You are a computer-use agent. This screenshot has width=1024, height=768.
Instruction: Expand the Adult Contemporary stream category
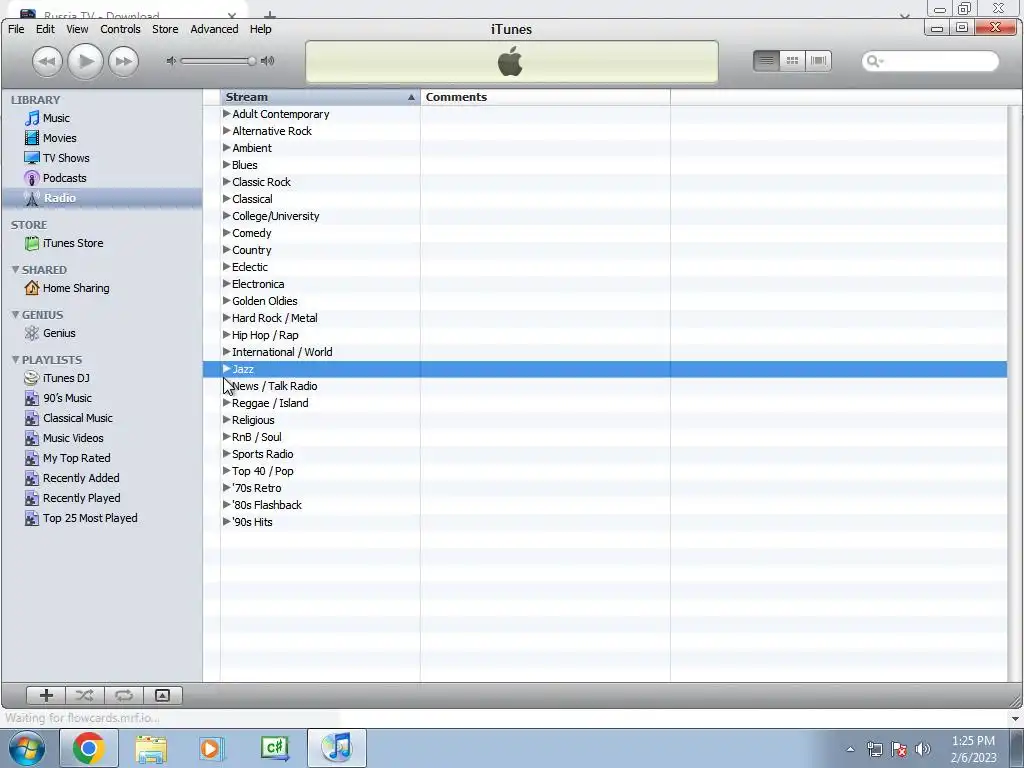[x=227, y=114]
